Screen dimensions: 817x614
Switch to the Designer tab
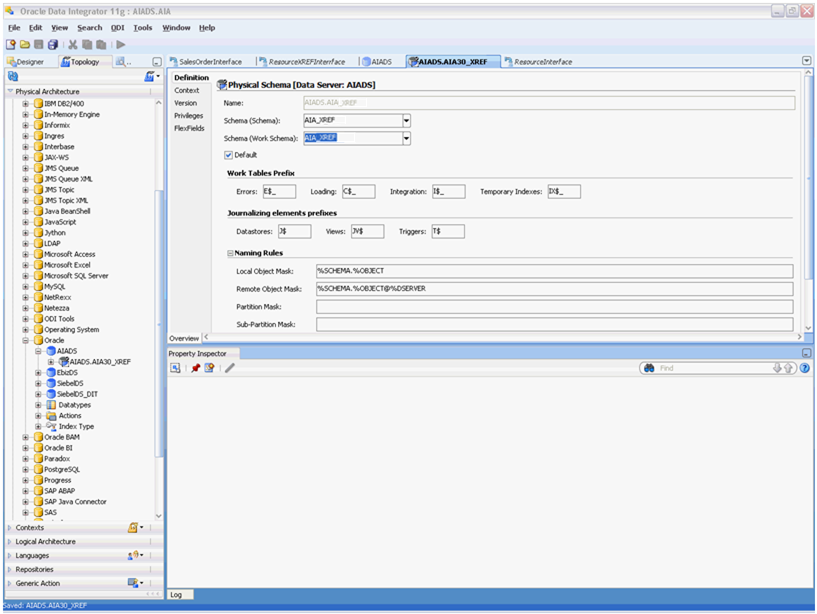pyautogui.click(x=26, y=62)
